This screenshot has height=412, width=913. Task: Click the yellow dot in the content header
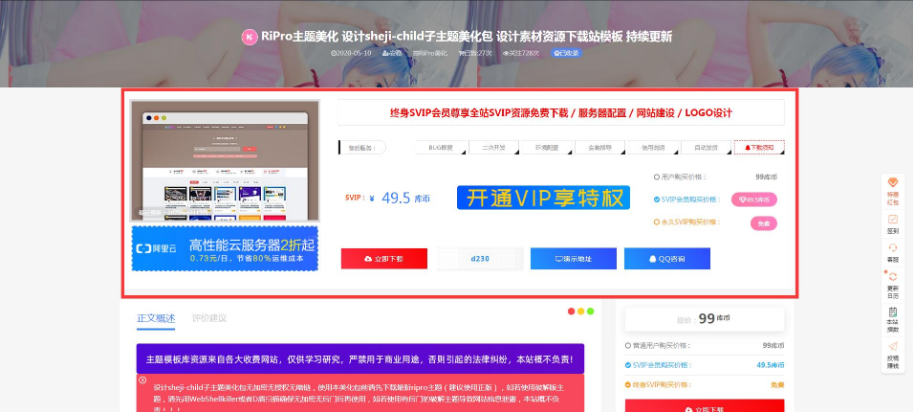(x=581, y=311)
